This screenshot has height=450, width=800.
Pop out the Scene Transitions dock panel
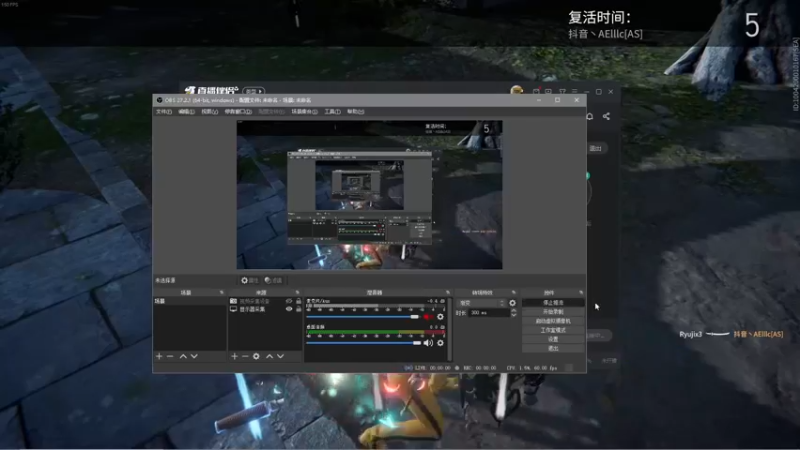coord(513,292)
